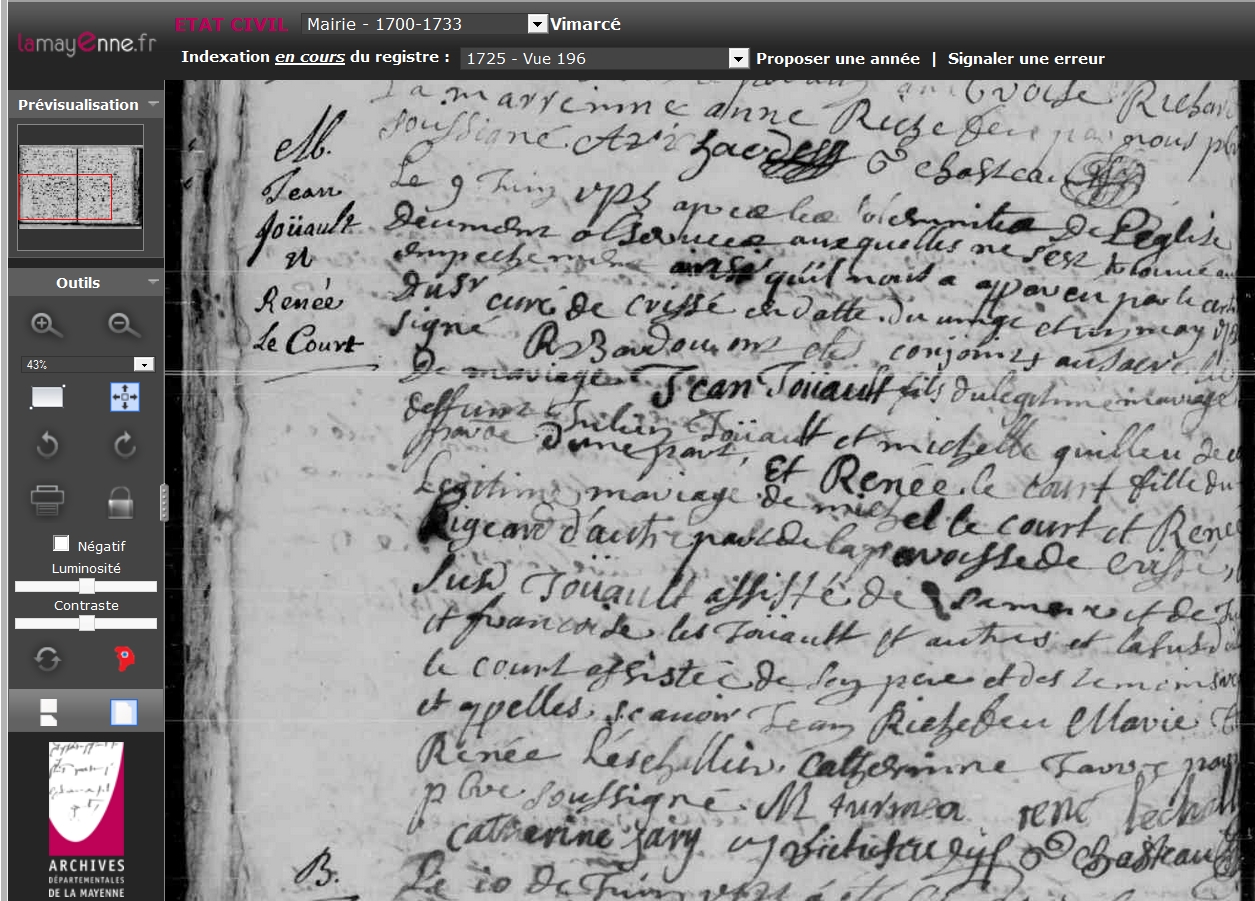Click the red head marker icon
Viewport: 1255px width, 901px height.
125,658
